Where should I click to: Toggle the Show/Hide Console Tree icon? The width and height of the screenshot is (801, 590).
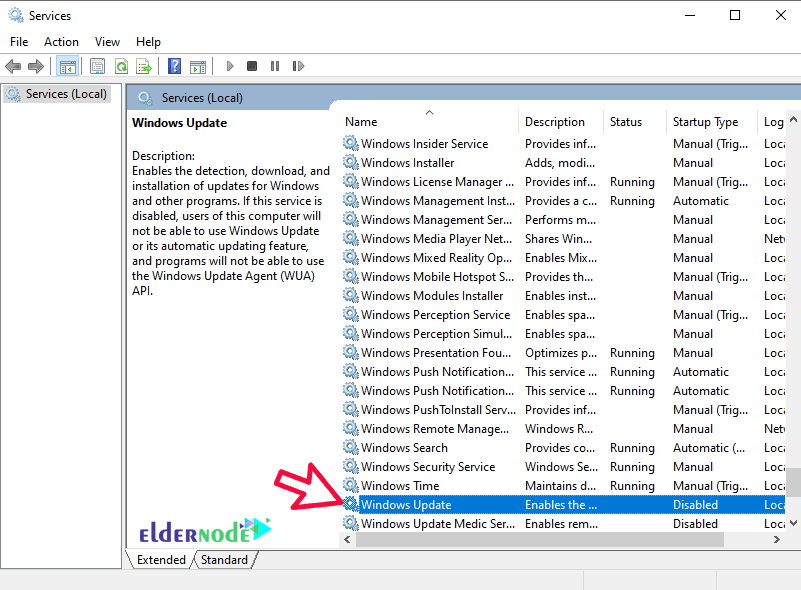pos(67,66)
